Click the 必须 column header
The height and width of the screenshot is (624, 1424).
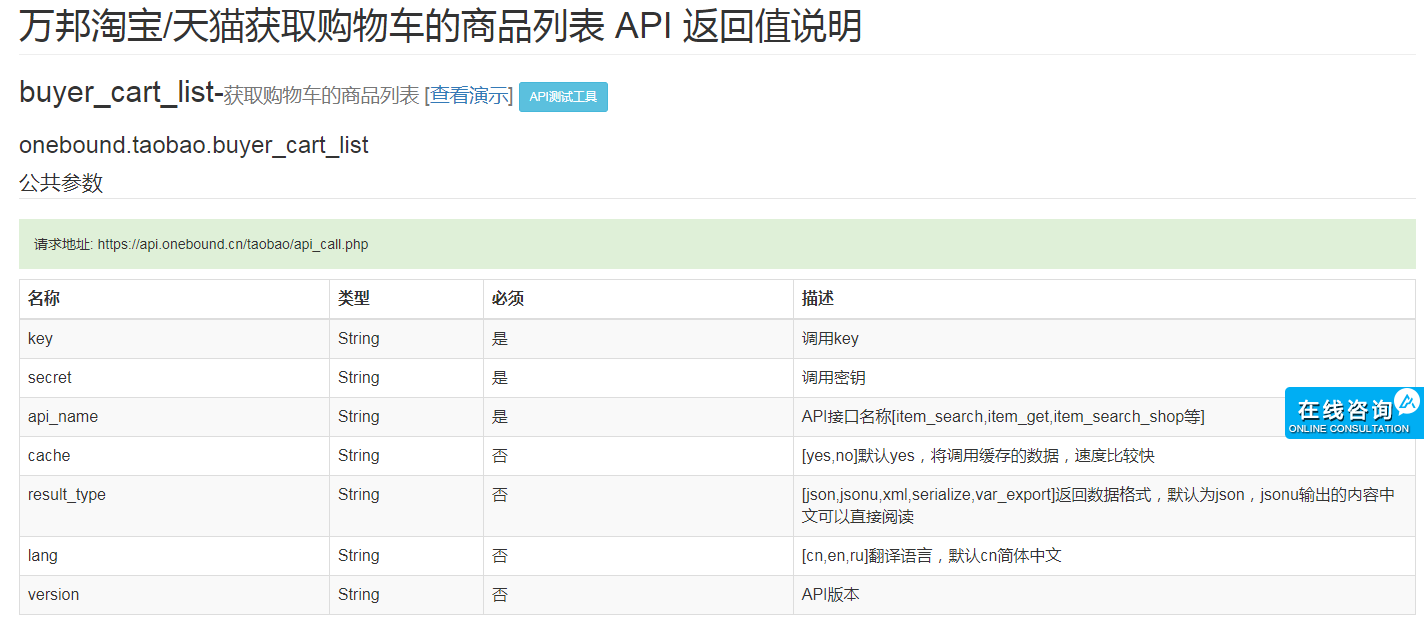pos(638,299)
